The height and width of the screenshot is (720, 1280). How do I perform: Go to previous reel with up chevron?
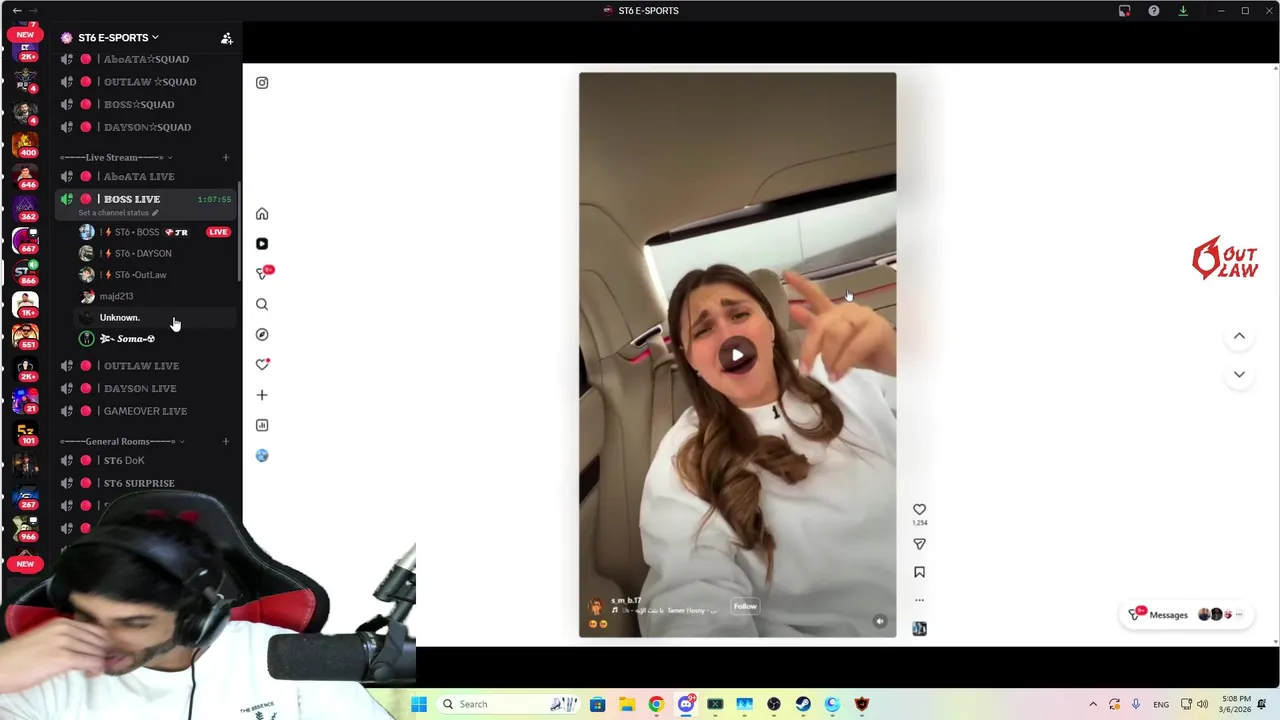(x=1239, y=336)
